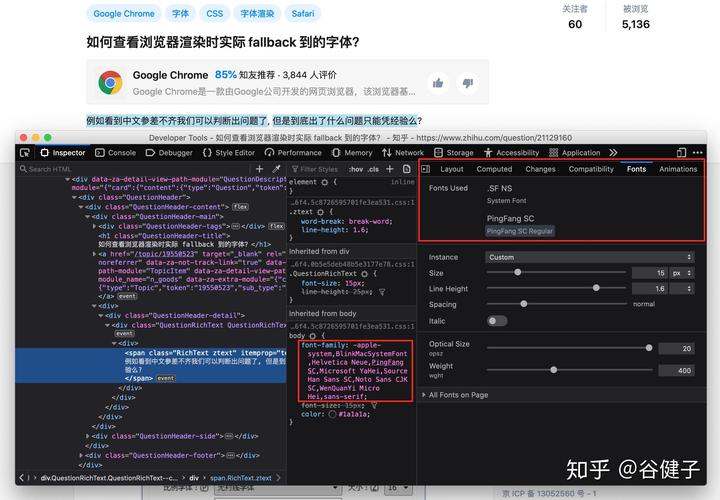Image resolution: width=720 pixels, height=500 pixels.
Task: Open the Debugger panel
Action: point(169,153)
